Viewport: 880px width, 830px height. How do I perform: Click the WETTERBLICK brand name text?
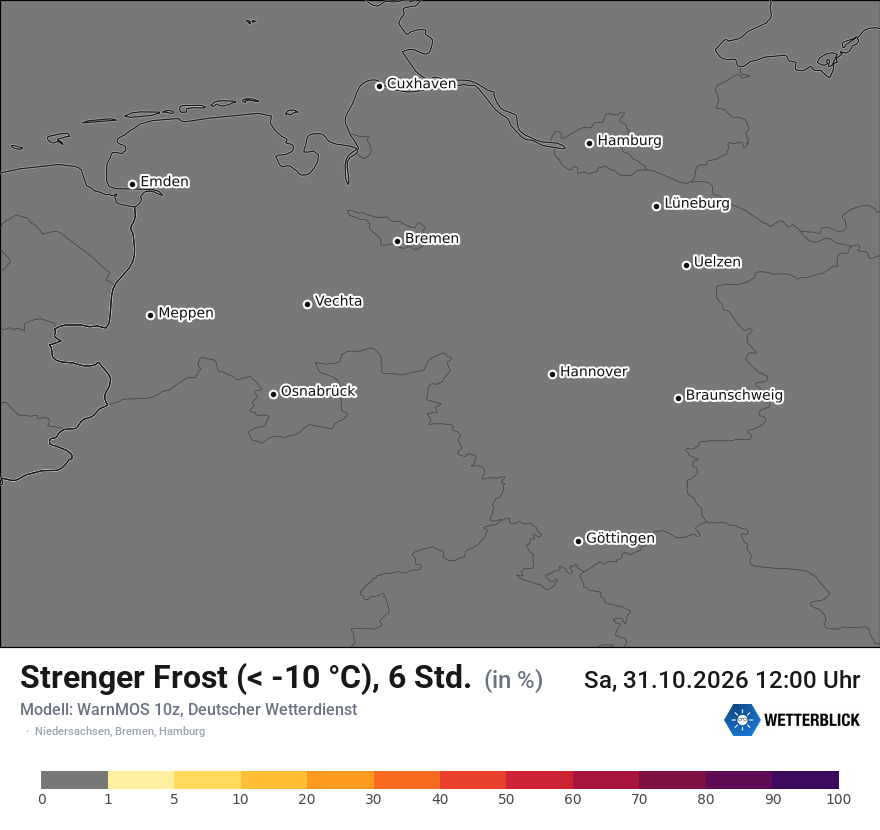click(812, 720)
